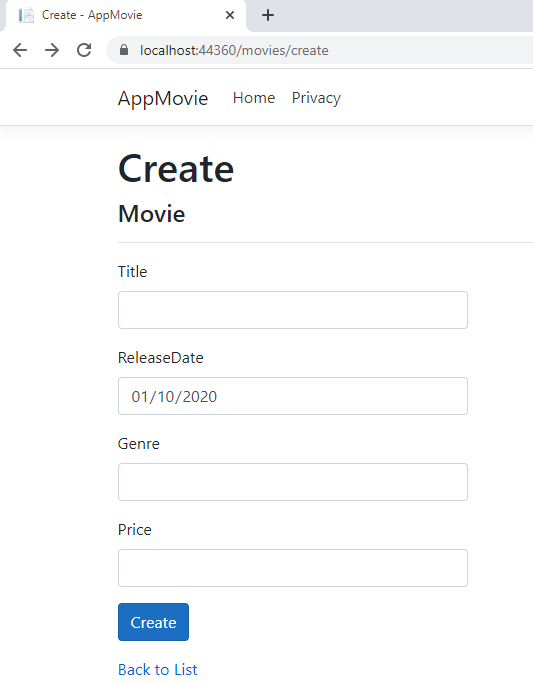Open the AppMovie brand link
This screenshot has height=686, width=533.
pos(163,98)
